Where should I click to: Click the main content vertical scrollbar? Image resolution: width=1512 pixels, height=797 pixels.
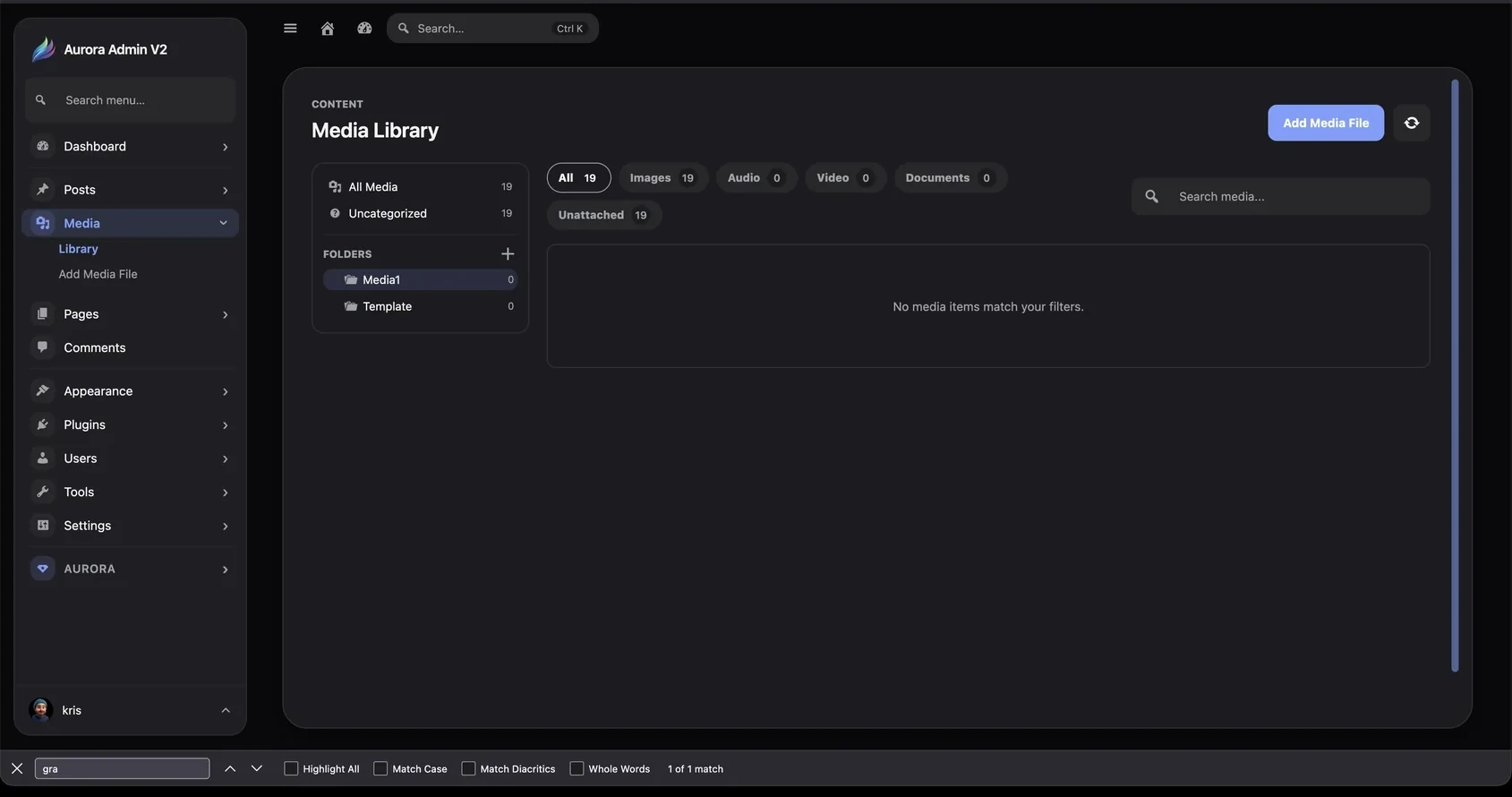1455,376
